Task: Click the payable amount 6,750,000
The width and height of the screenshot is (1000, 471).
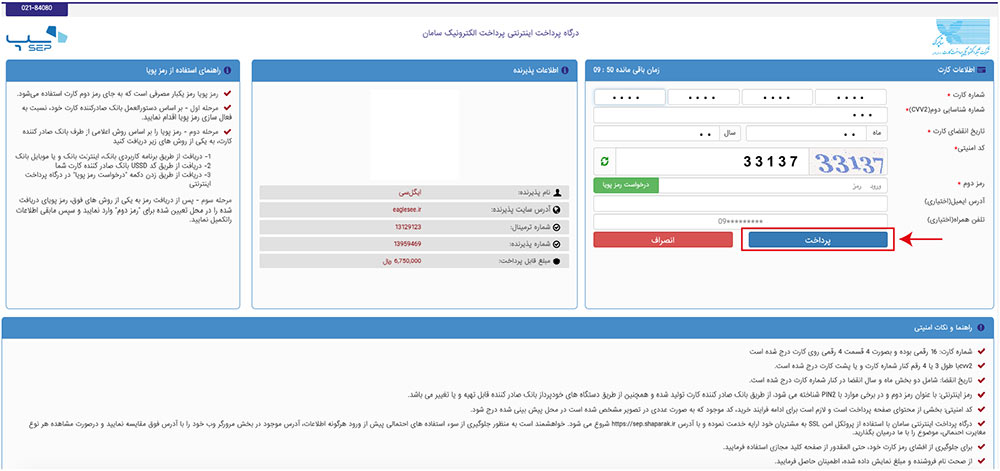Action: [408, 261]
